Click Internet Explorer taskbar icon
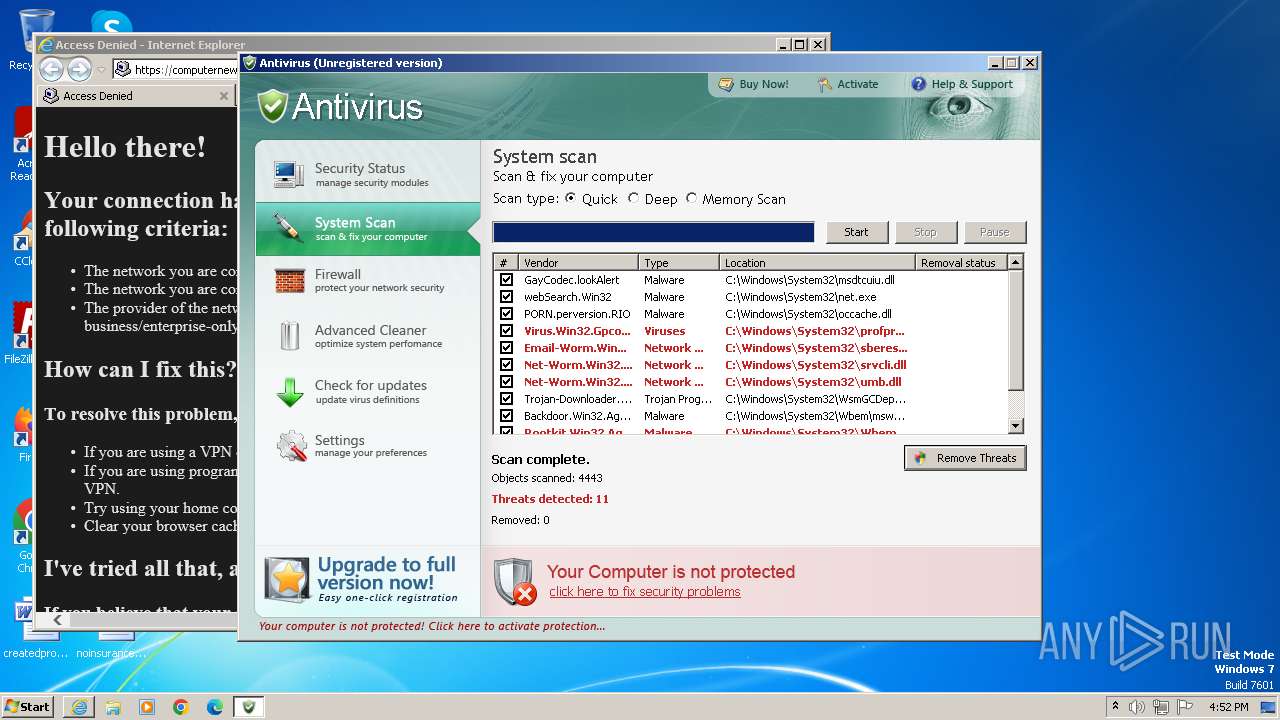Viewport: 1280px width, 720px height. point(79,707)
